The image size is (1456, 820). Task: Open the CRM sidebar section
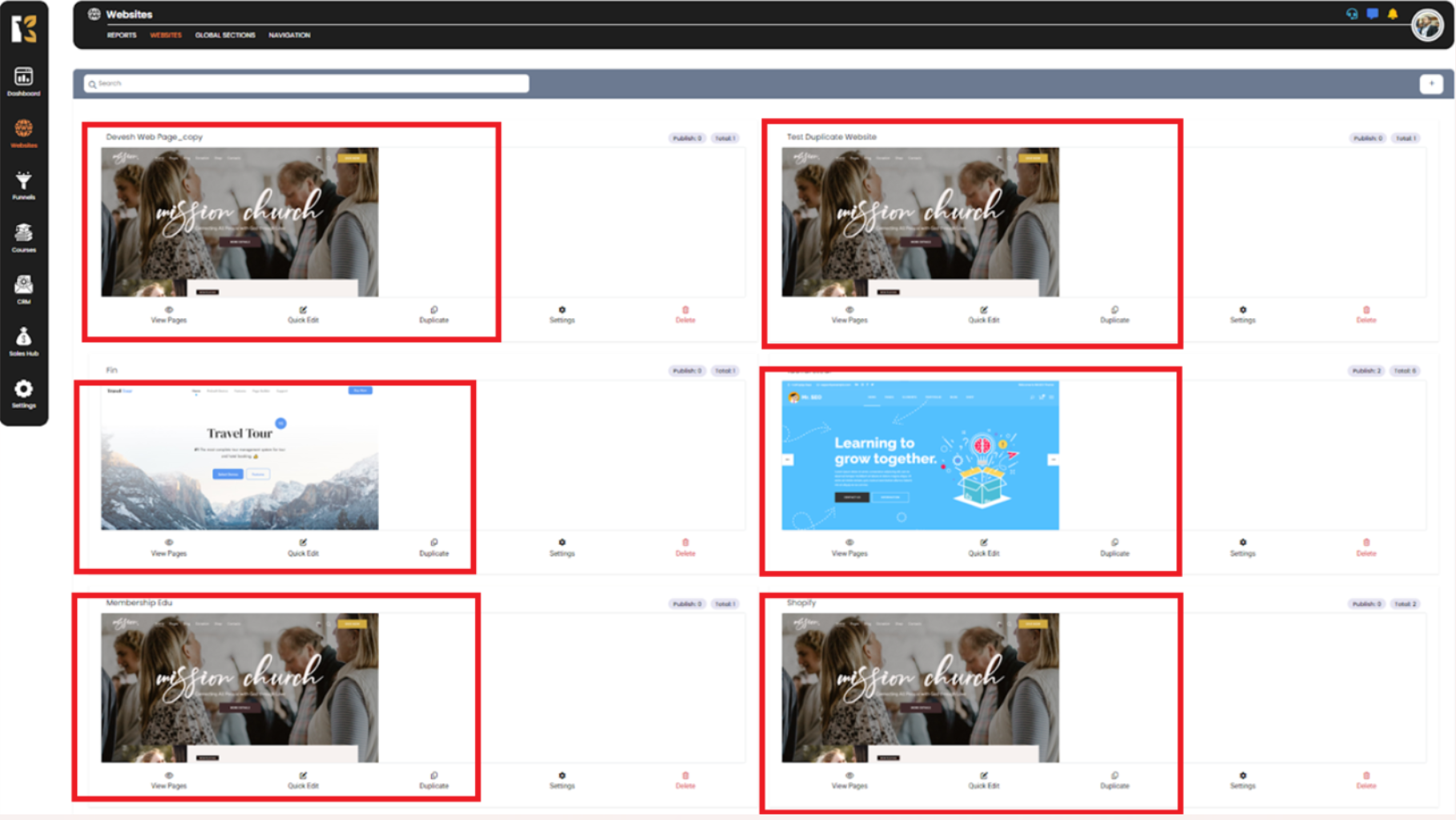(x=23, y=289)
